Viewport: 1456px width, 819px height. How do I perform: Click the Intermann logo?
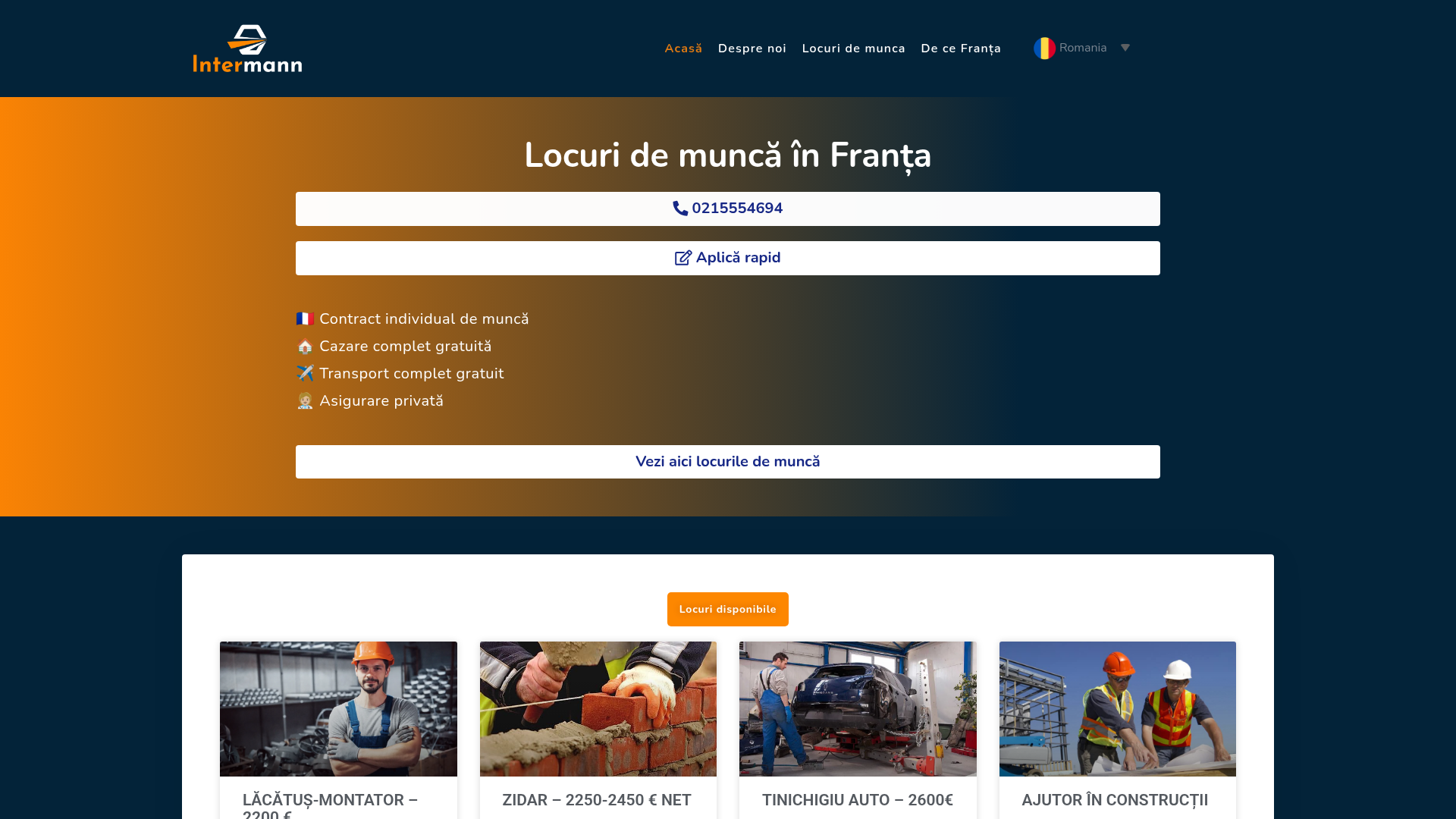[247, 49]
